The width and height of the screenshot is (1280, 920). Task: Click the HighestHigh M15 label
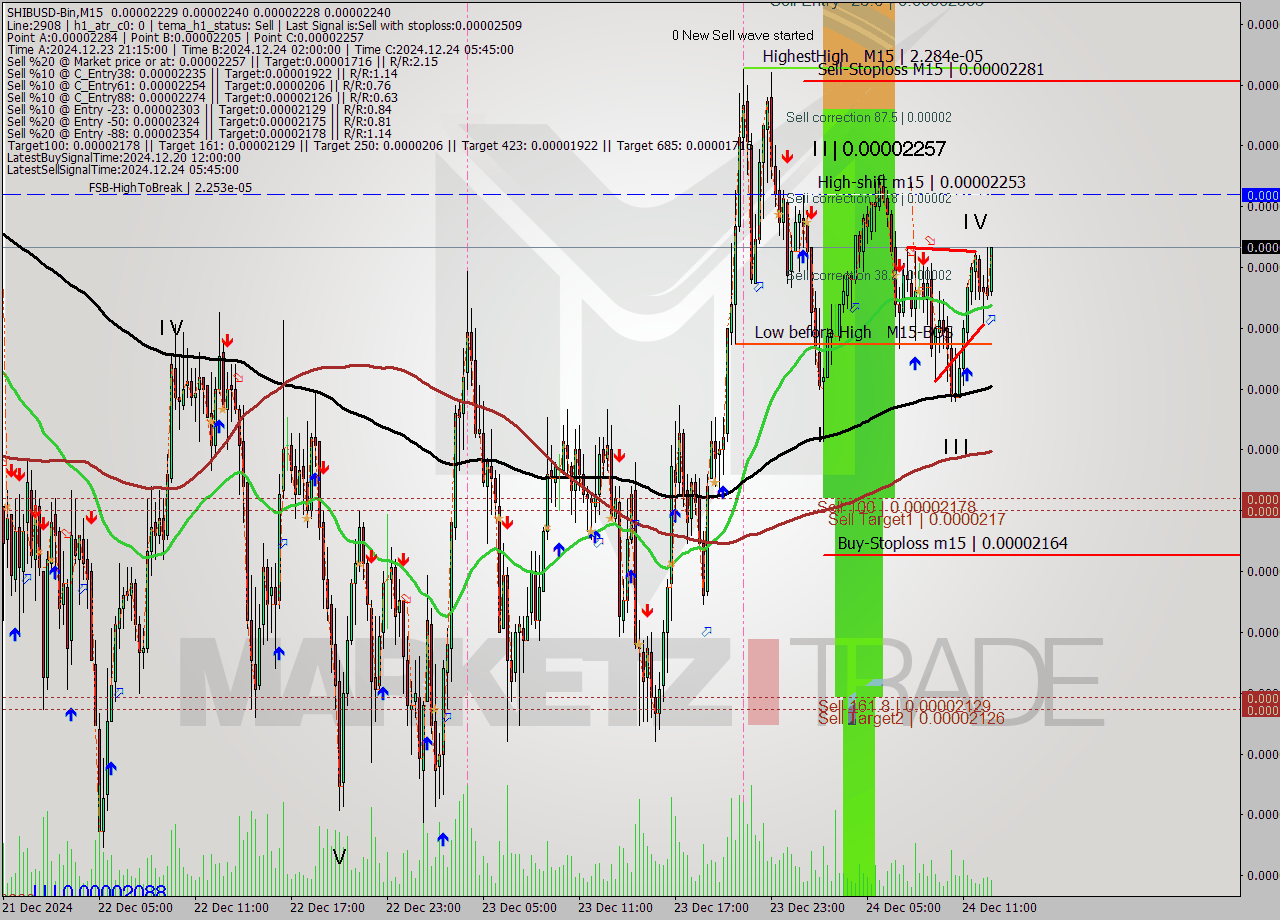tap(873, 56)
